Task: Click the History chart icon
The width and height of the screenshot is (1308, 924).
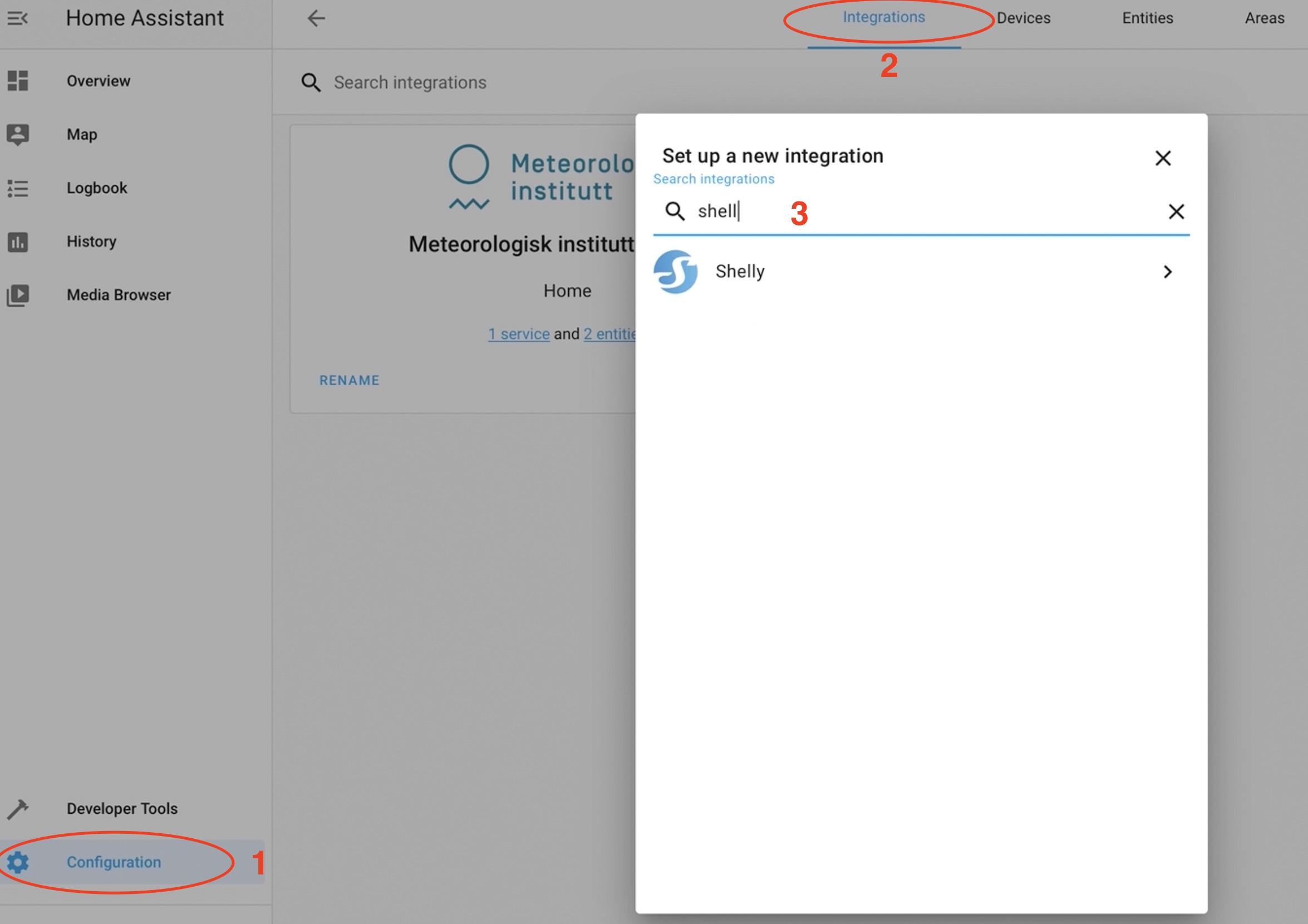Action: 18,242
